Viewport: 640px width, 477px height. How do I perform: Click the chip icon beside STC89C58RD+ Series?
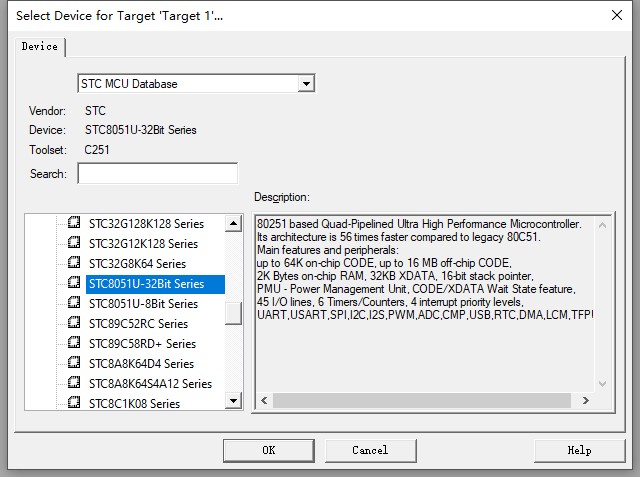pyautogui.click(x=74, y=342)
